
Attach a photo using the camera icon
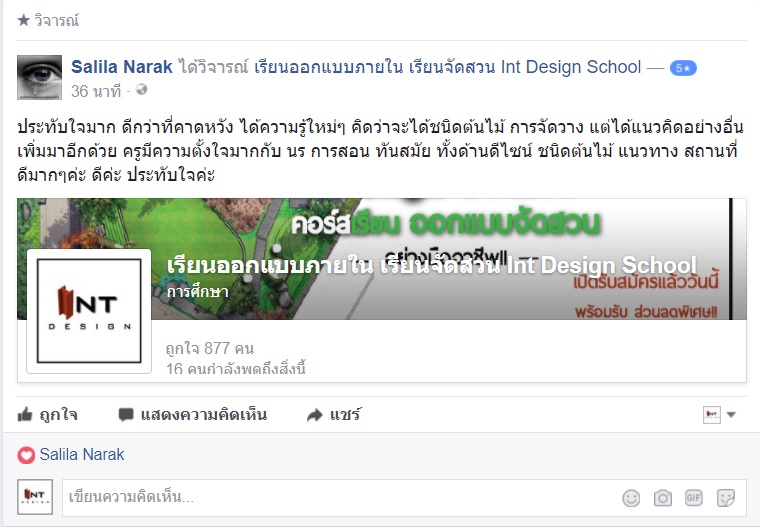663,498
